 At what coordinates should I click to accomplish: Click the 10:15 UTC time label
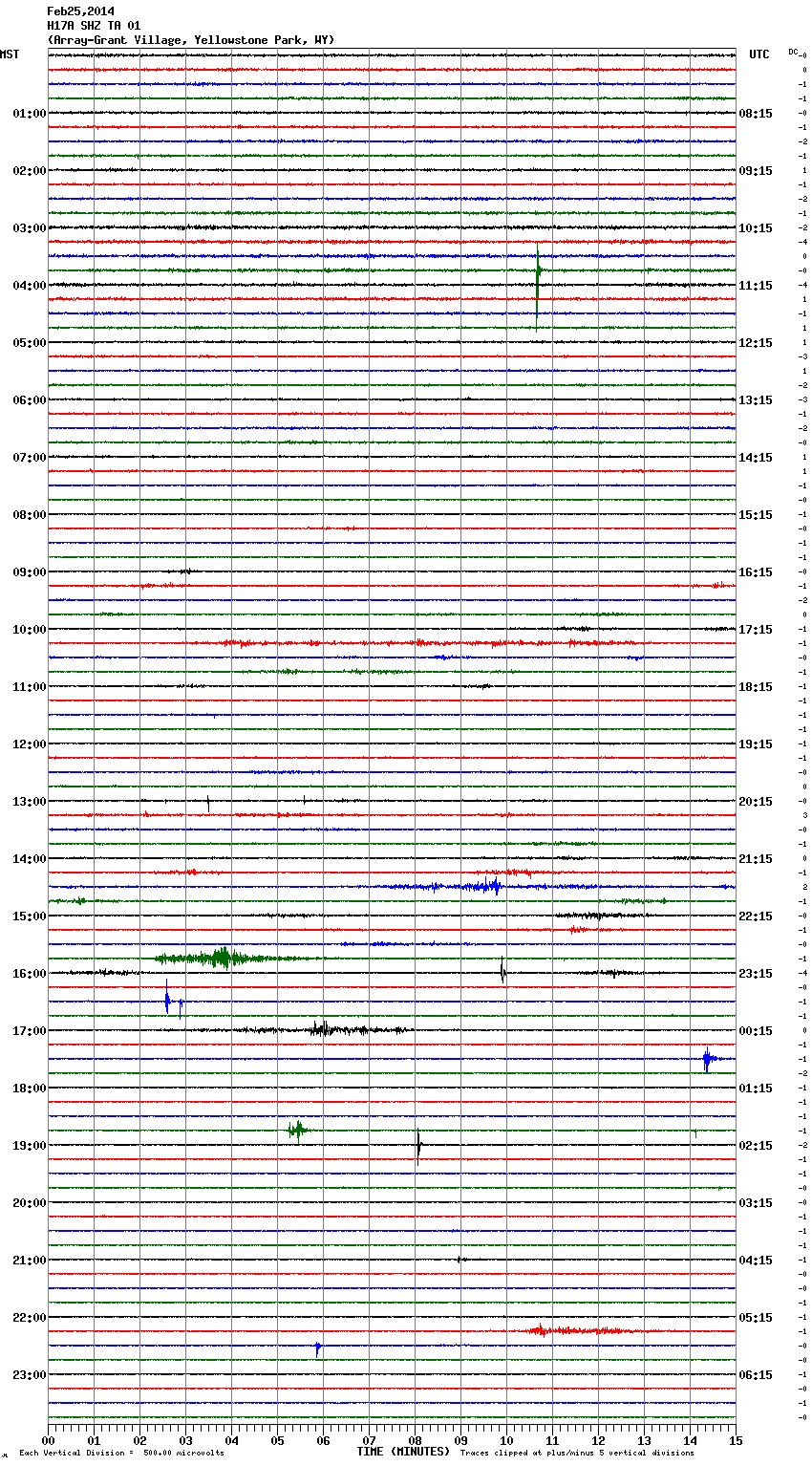pos(756,228)
